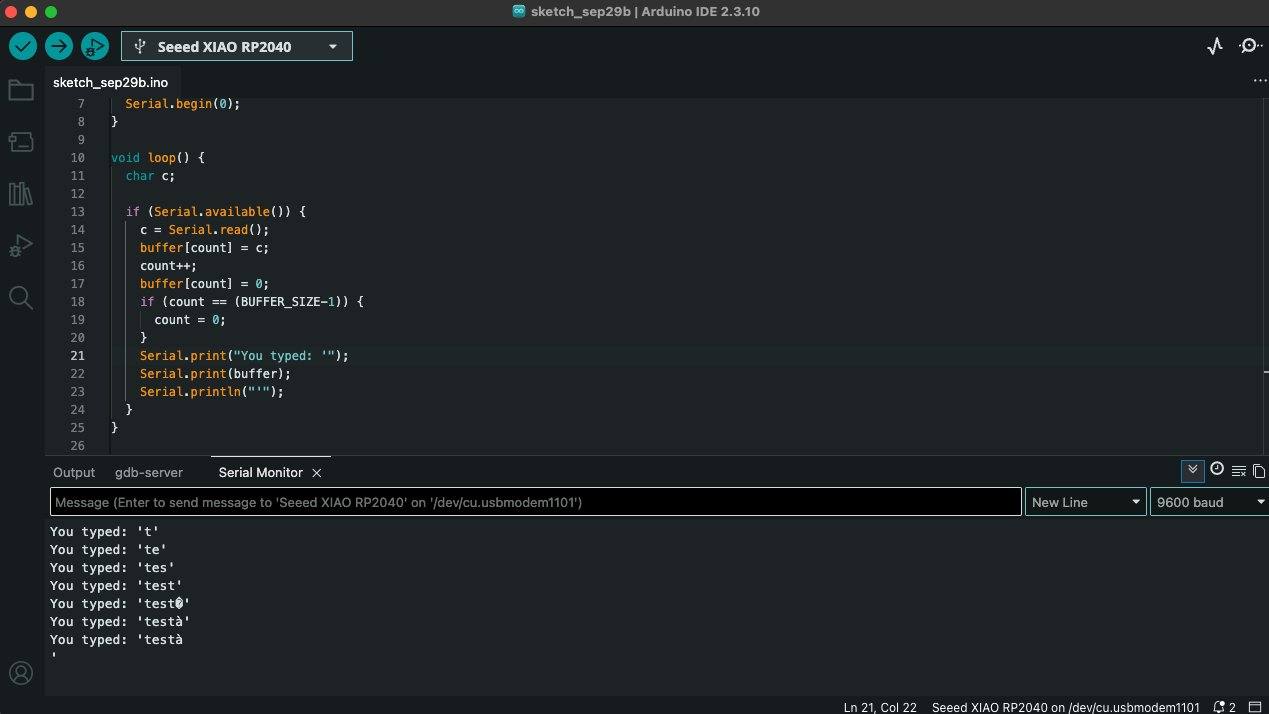
Task: Click the 'buffer[count] = 0;' line
Action: pyautogui.click(x=205, y=284)
